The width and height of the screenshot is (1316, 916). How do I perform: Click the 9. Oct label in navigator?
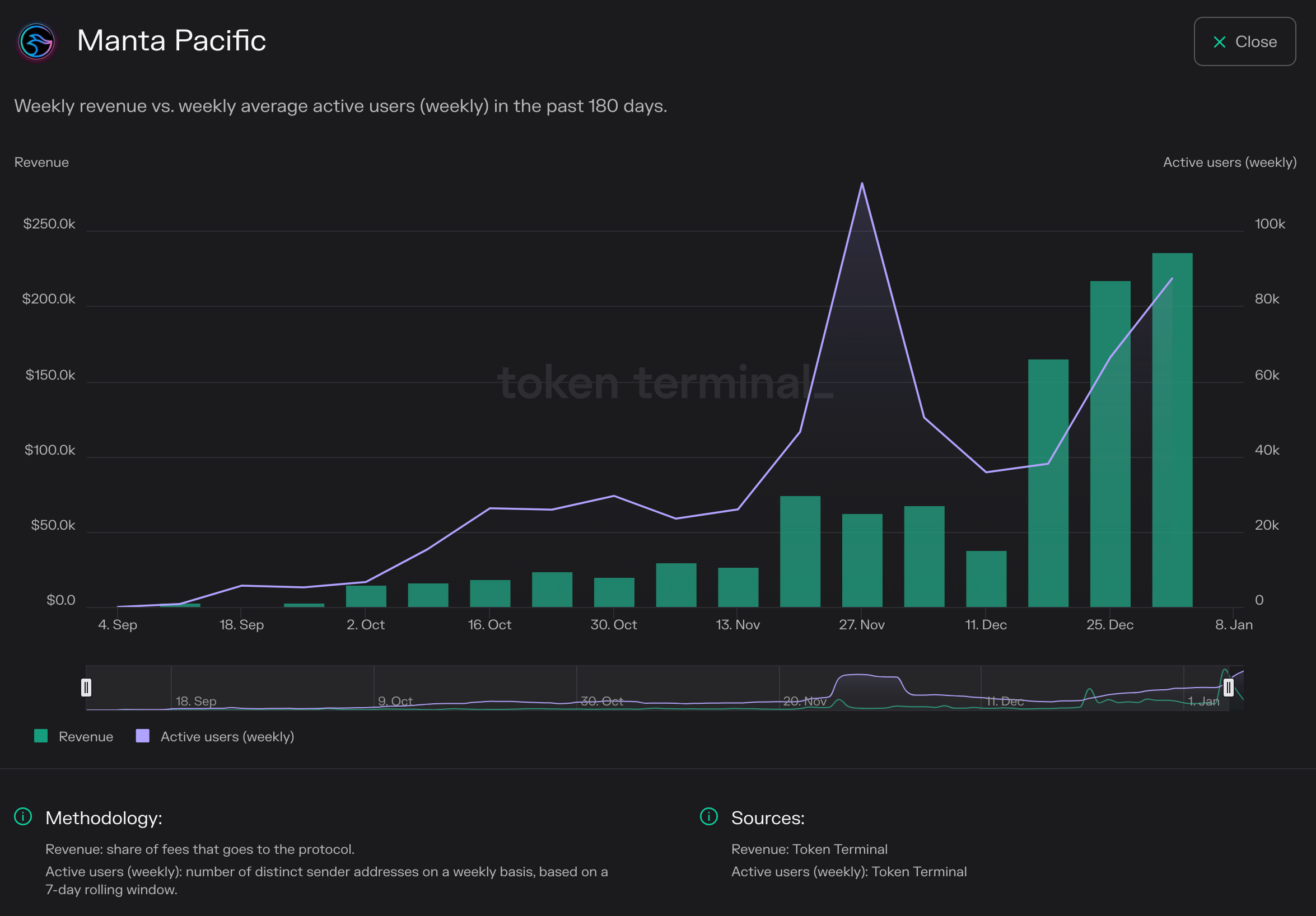click(395, 700)
